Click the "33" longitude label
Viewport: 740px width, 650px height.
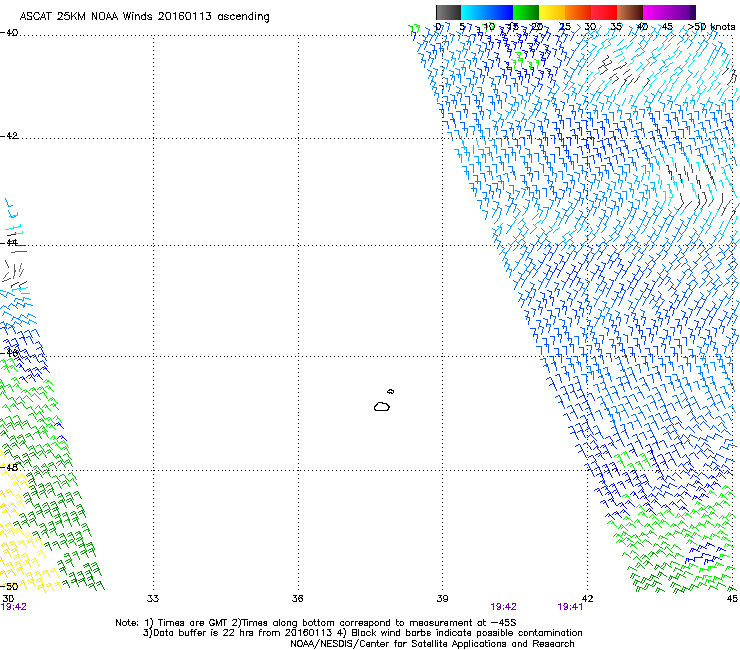coord(153,599)
